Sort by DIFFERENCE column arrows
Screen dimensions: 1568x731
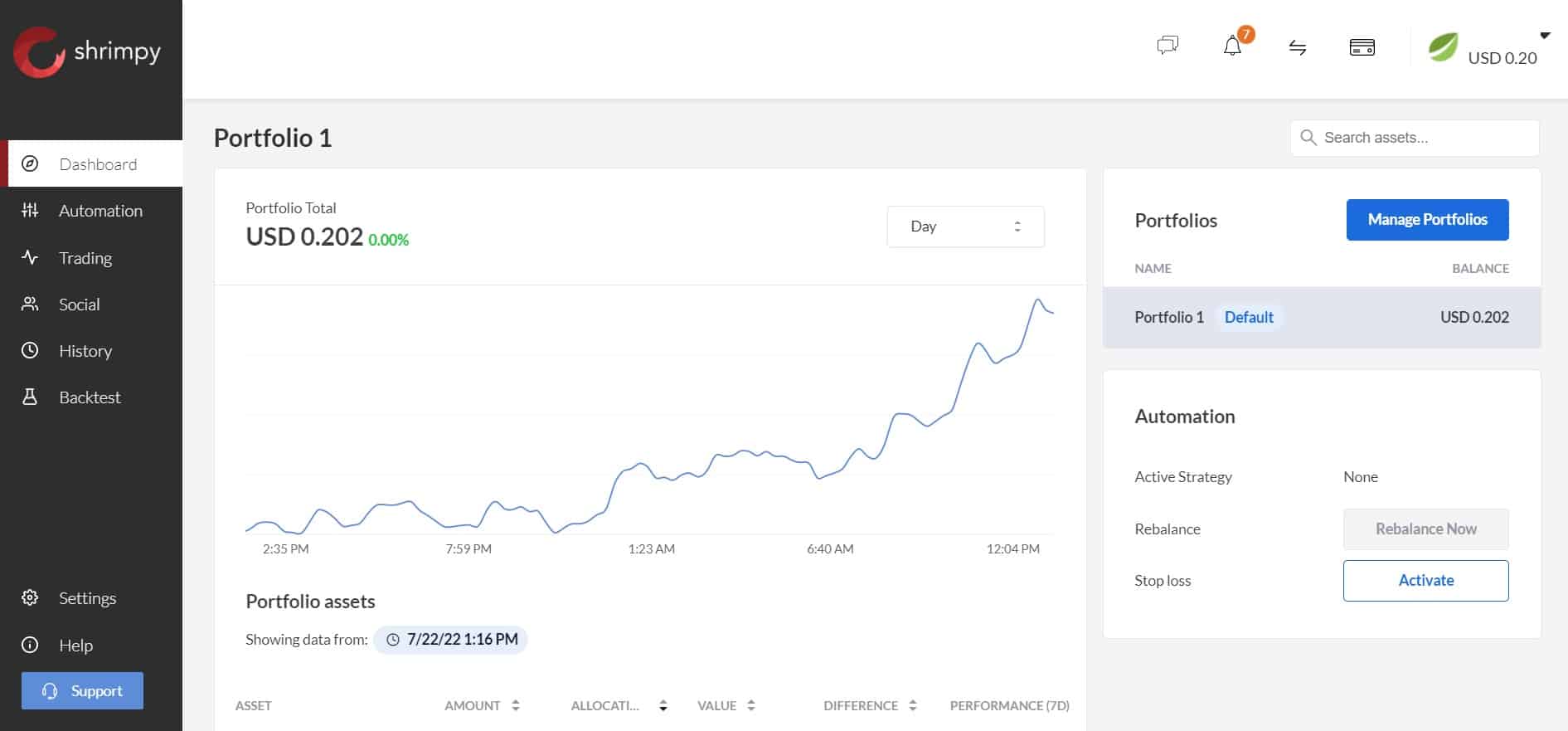tap(913, 705)
